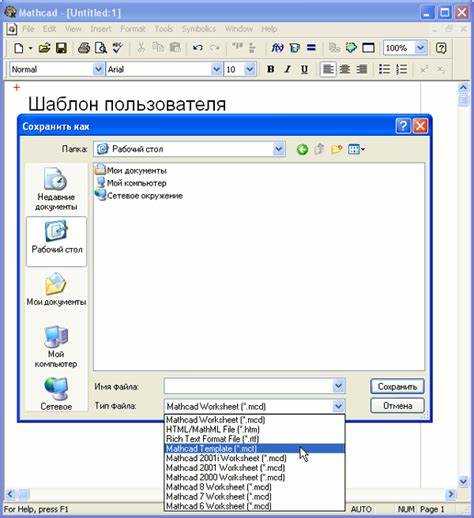Screen dimensions: 474x518
Task: Open the font size 10 dropdown
Action: (250, 69)
